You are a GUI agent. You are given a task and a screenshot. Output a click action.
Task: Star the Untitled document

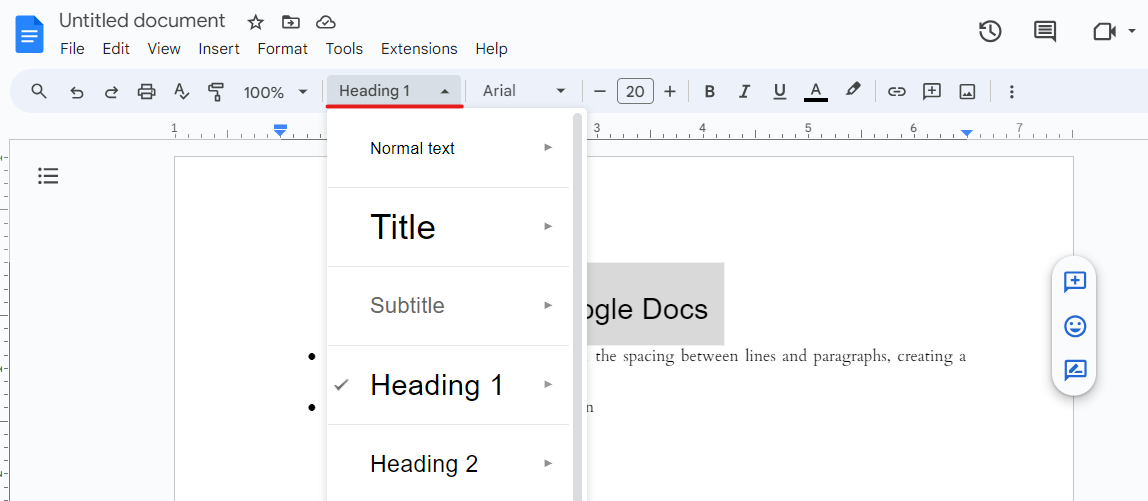click(x=256, y=22)
